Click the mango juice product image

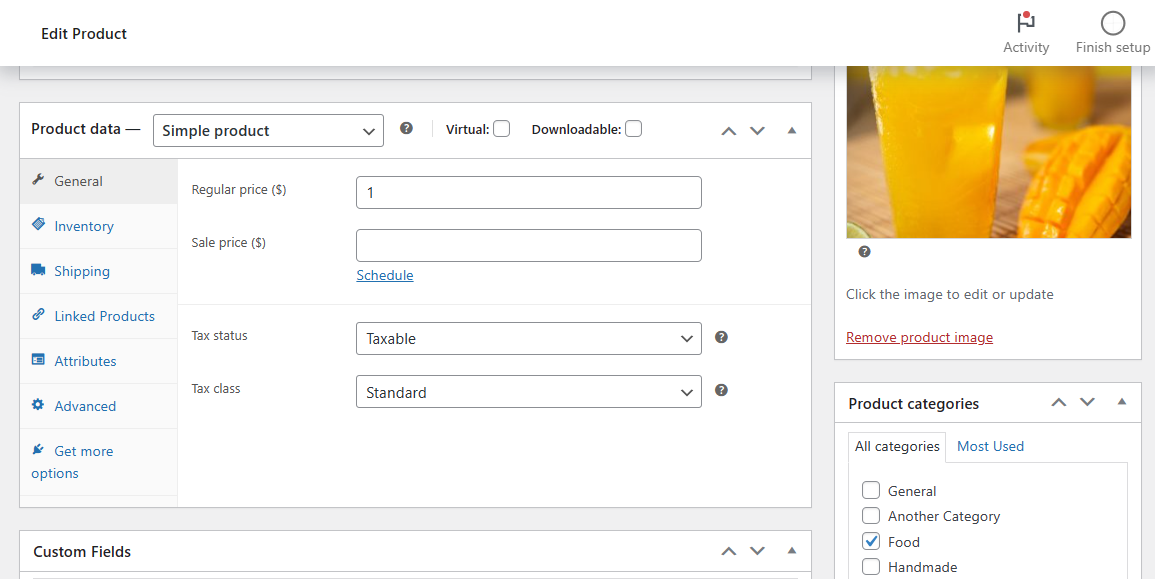point(989,152)
